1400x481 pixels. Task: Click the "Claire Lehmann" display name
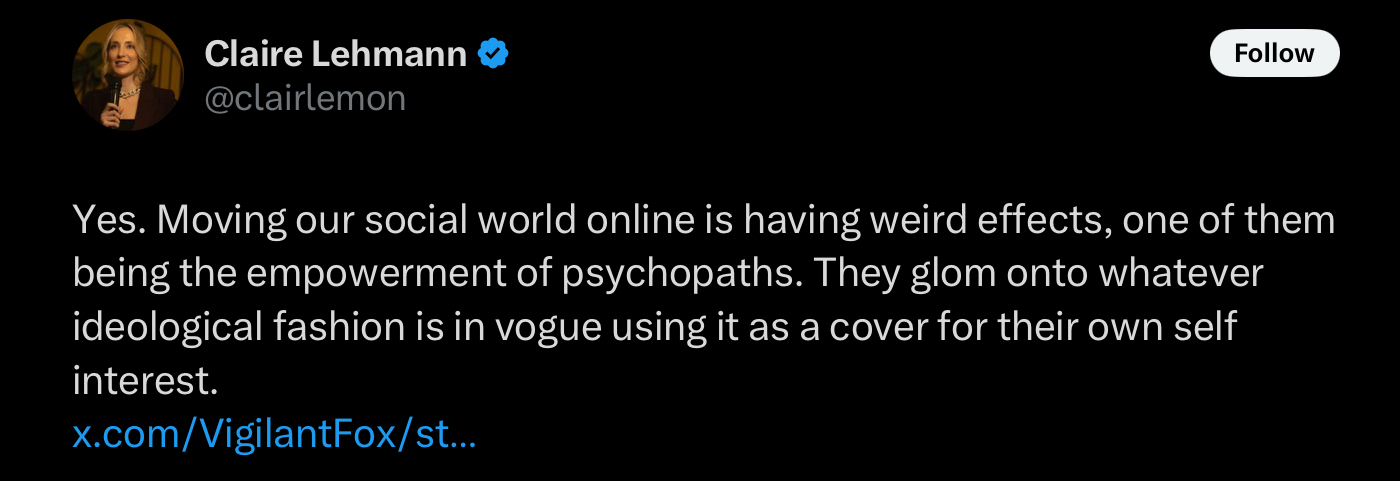[335, 54]
